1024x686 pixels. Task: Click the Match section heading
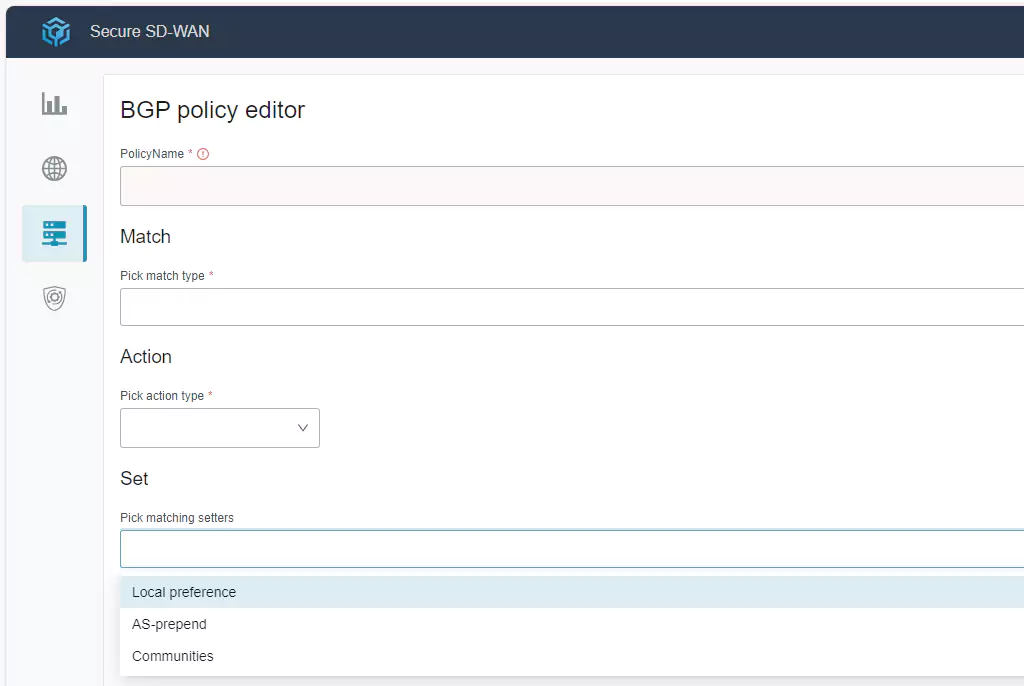pyautogui.click(x=145, y=237)
